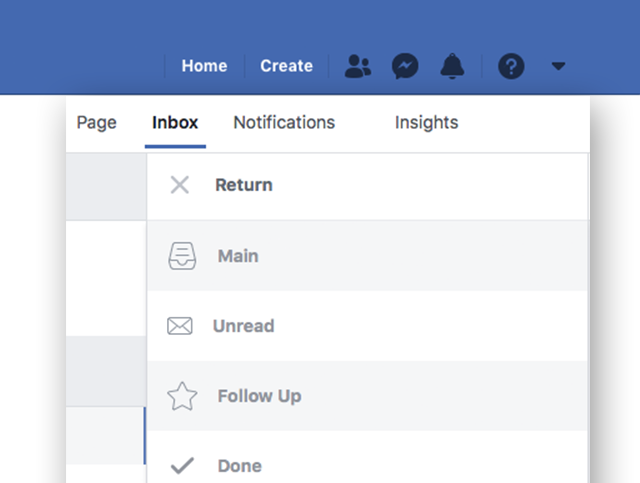
Task: Click the Follow Up star icon
Action: tap(182, 396)
